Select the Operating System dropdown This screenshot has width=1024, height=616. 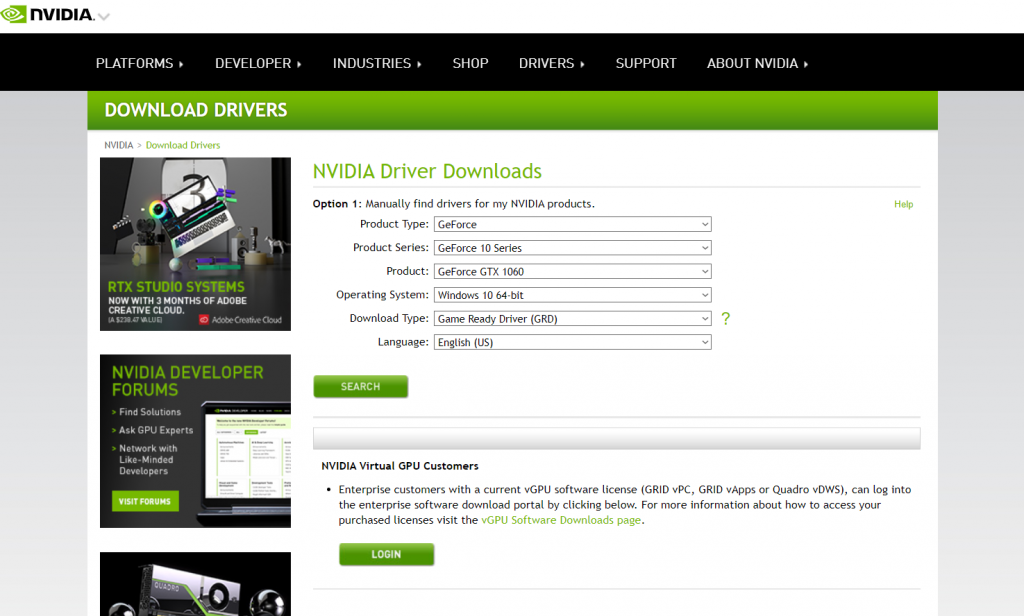click(572, 295)
